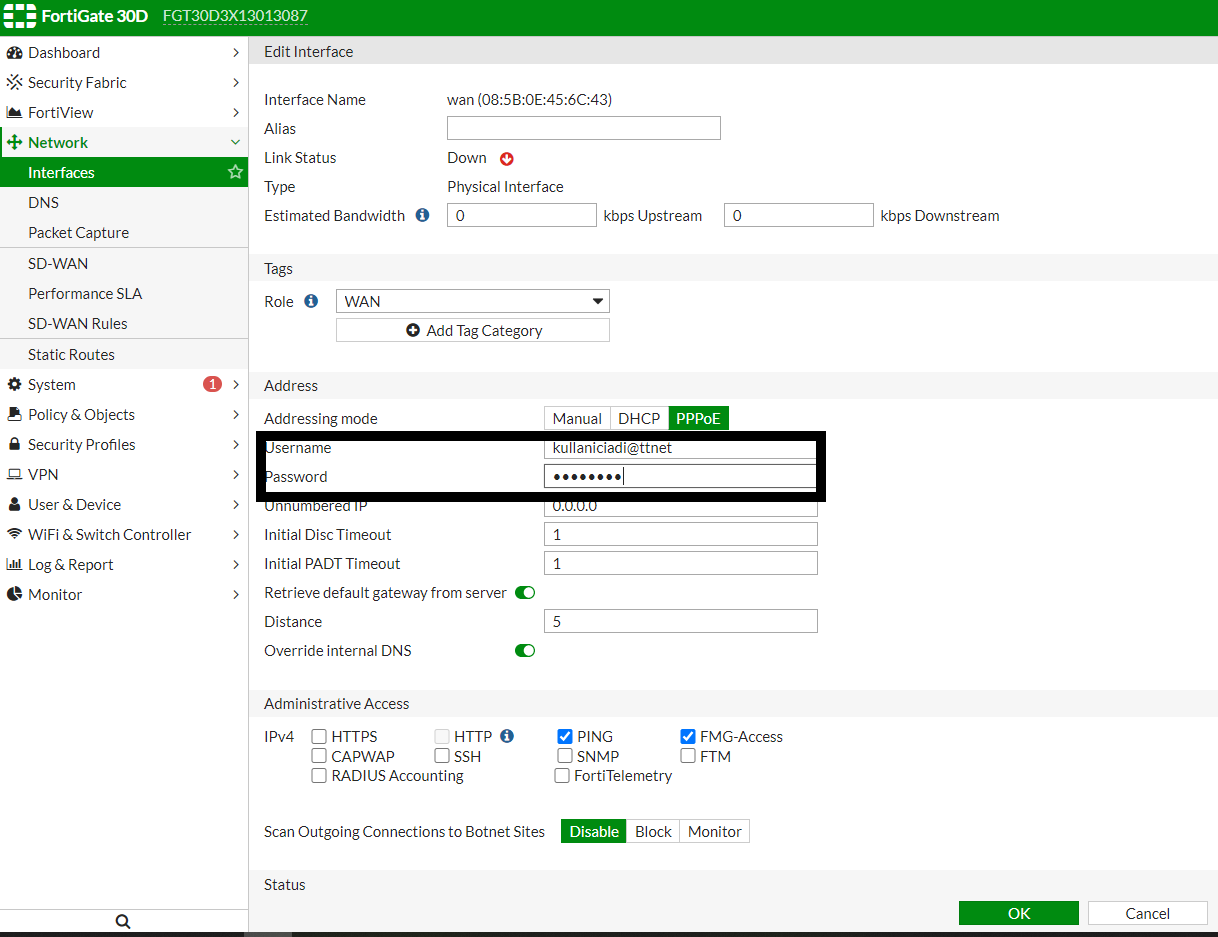This screenshot has width=1218, height=937.
Task: Expand the FortiView chevron
Action: click(235, 113)
